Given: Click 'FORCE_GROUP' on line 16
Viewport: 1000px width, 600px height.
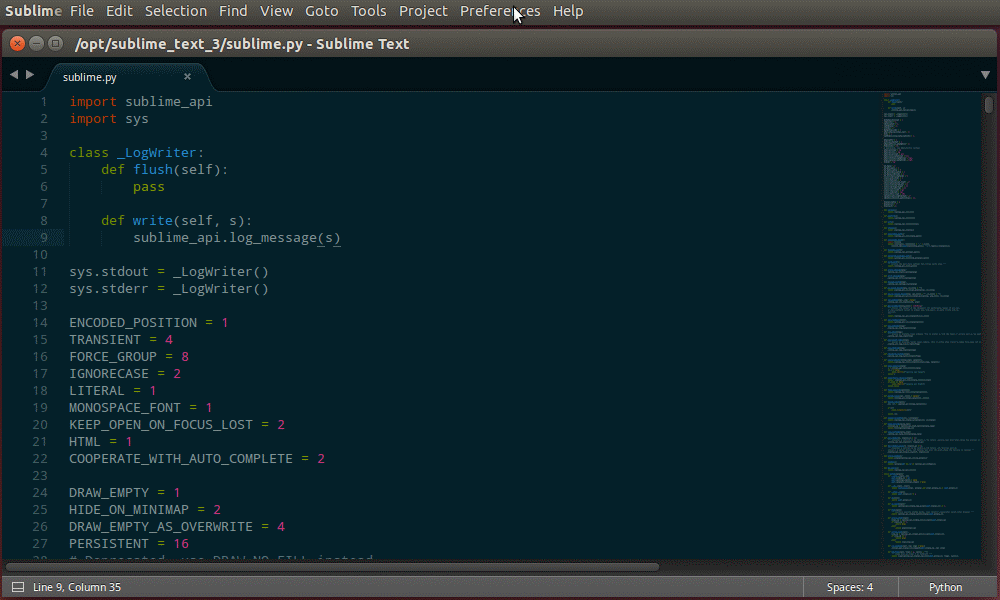Looking at the screenshot, I should tap(113, 356).
